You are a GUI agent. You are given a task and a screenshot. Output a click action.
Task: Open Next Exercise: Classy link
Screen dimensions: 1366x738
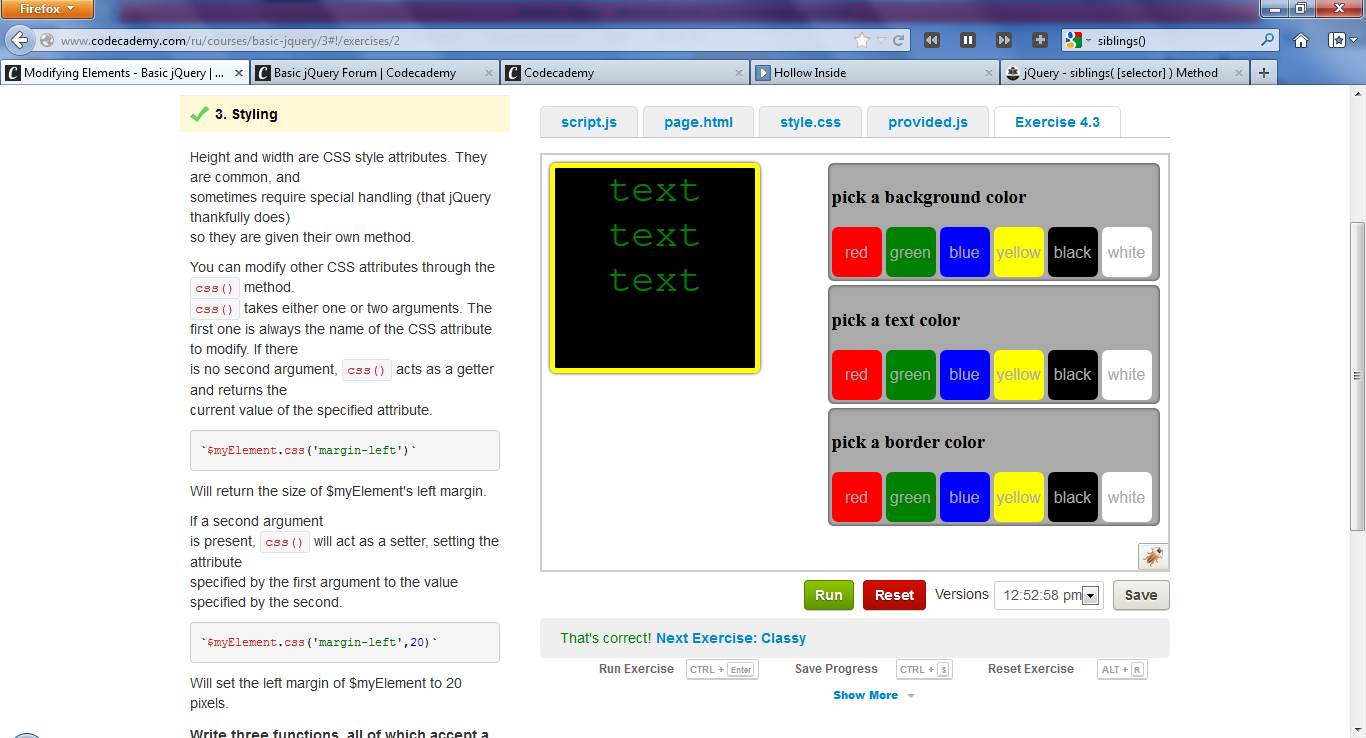coord(731,638)
